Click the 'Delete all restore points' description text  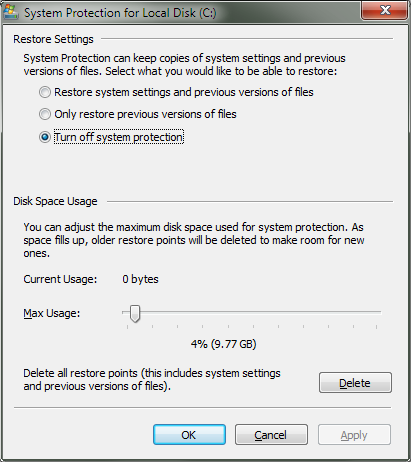[x=152, y=380]
